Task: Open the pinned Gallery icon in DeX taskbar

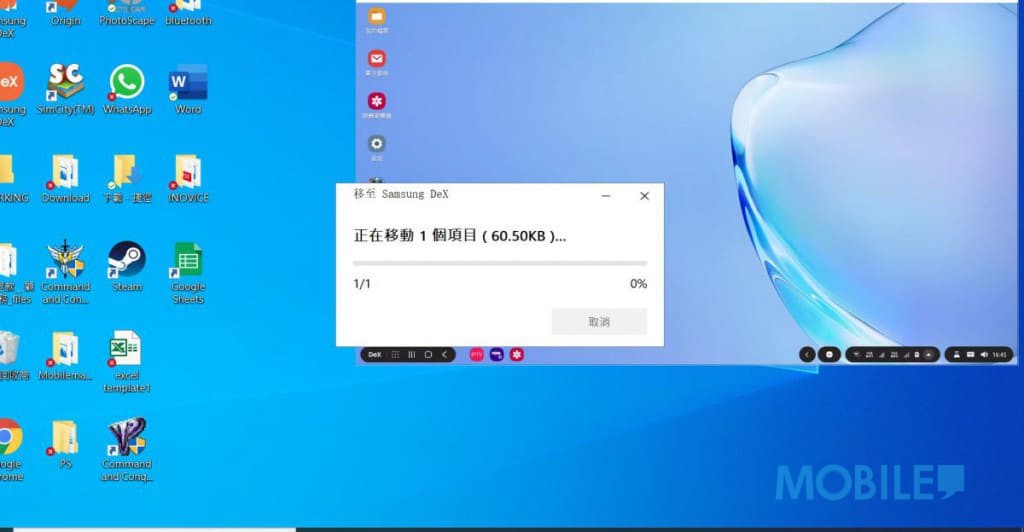Action: (x=517, y=354)
